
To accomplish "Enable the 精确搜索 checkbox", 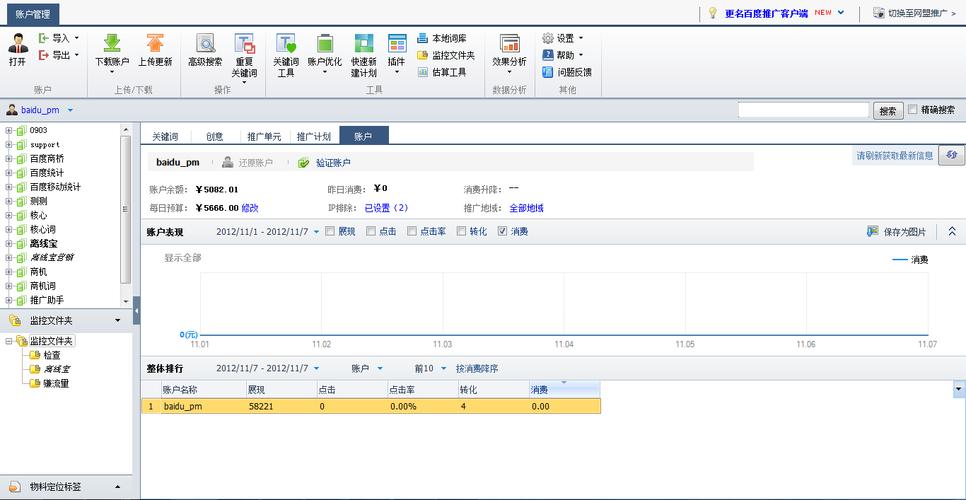I will (913, 110).
